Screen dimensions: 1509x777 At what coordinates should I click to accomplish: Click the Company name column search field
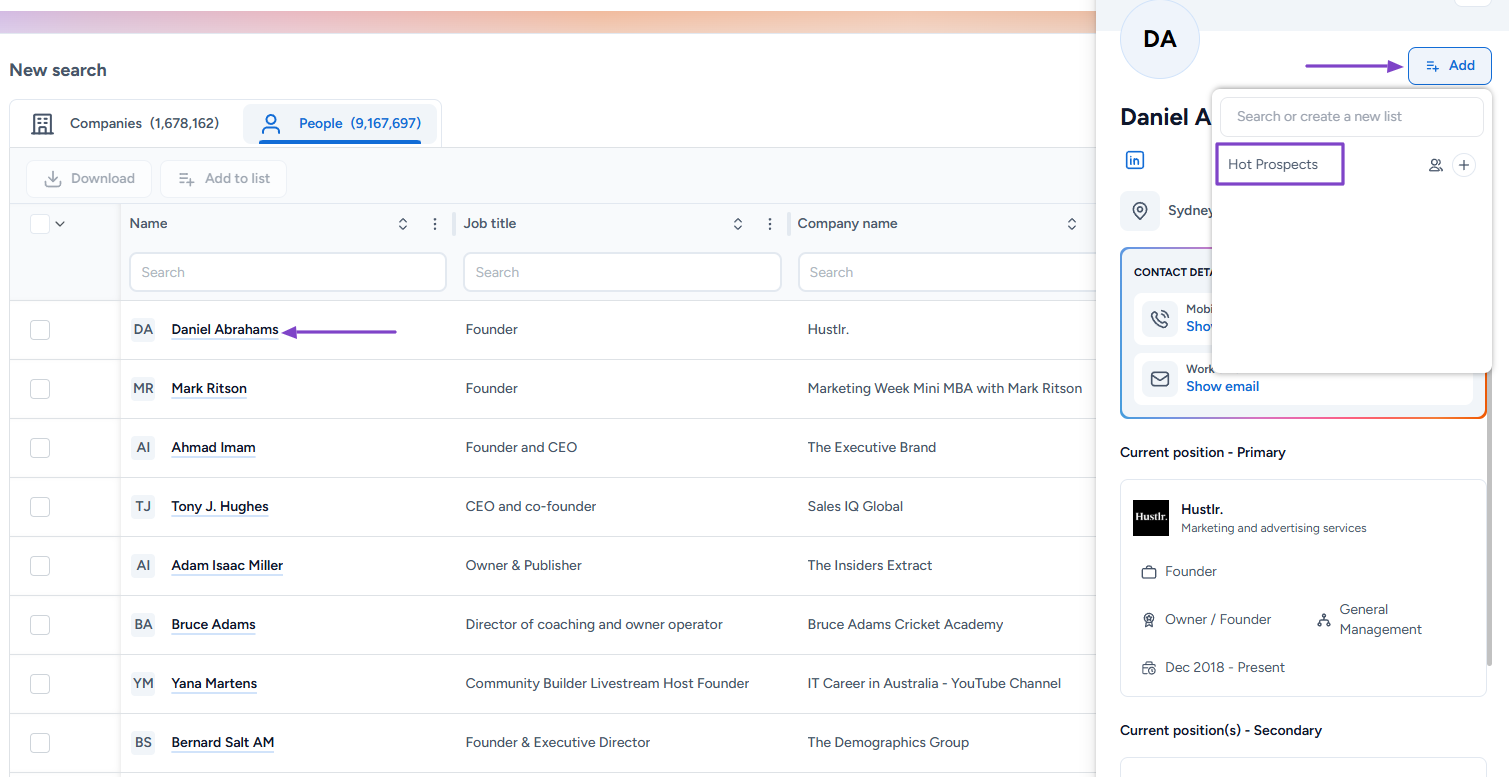[x=948, y=272]
